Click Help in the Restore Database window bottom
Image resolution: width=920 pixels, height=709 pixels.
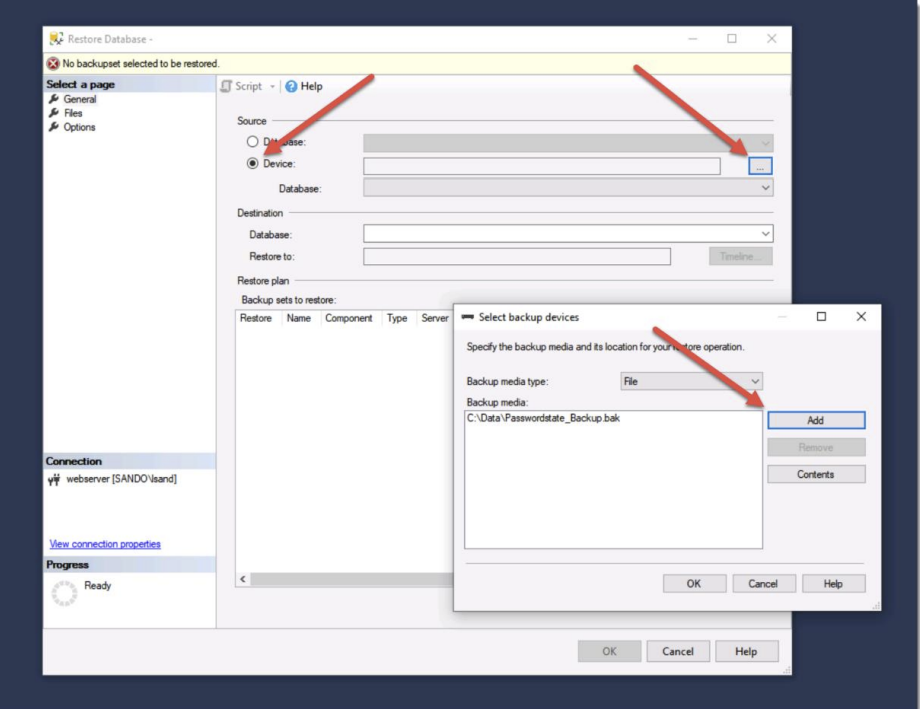coord(746,651)
